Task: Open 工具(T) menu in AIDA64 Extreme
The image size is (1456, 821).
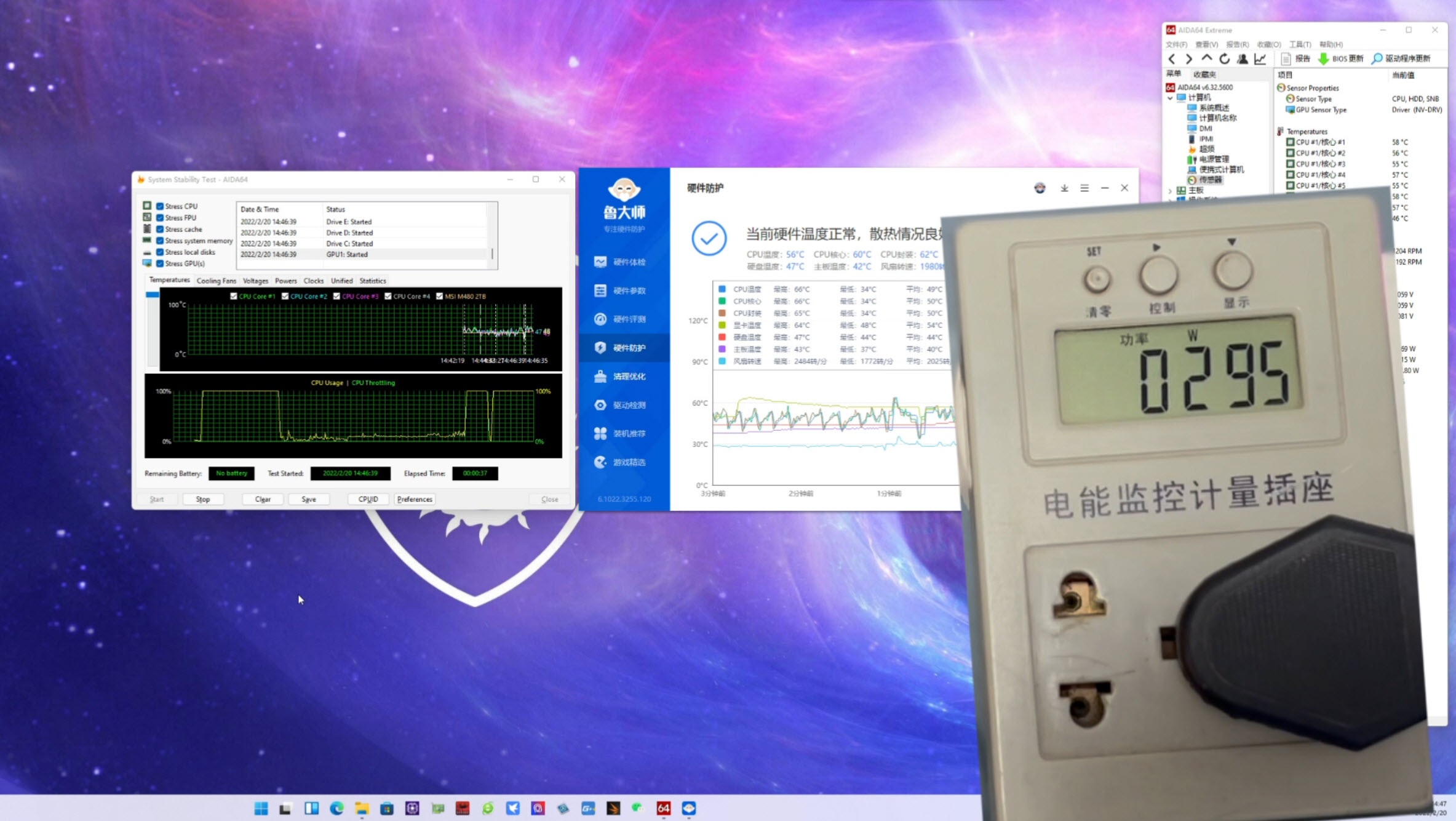Action: pos(1300,44)
